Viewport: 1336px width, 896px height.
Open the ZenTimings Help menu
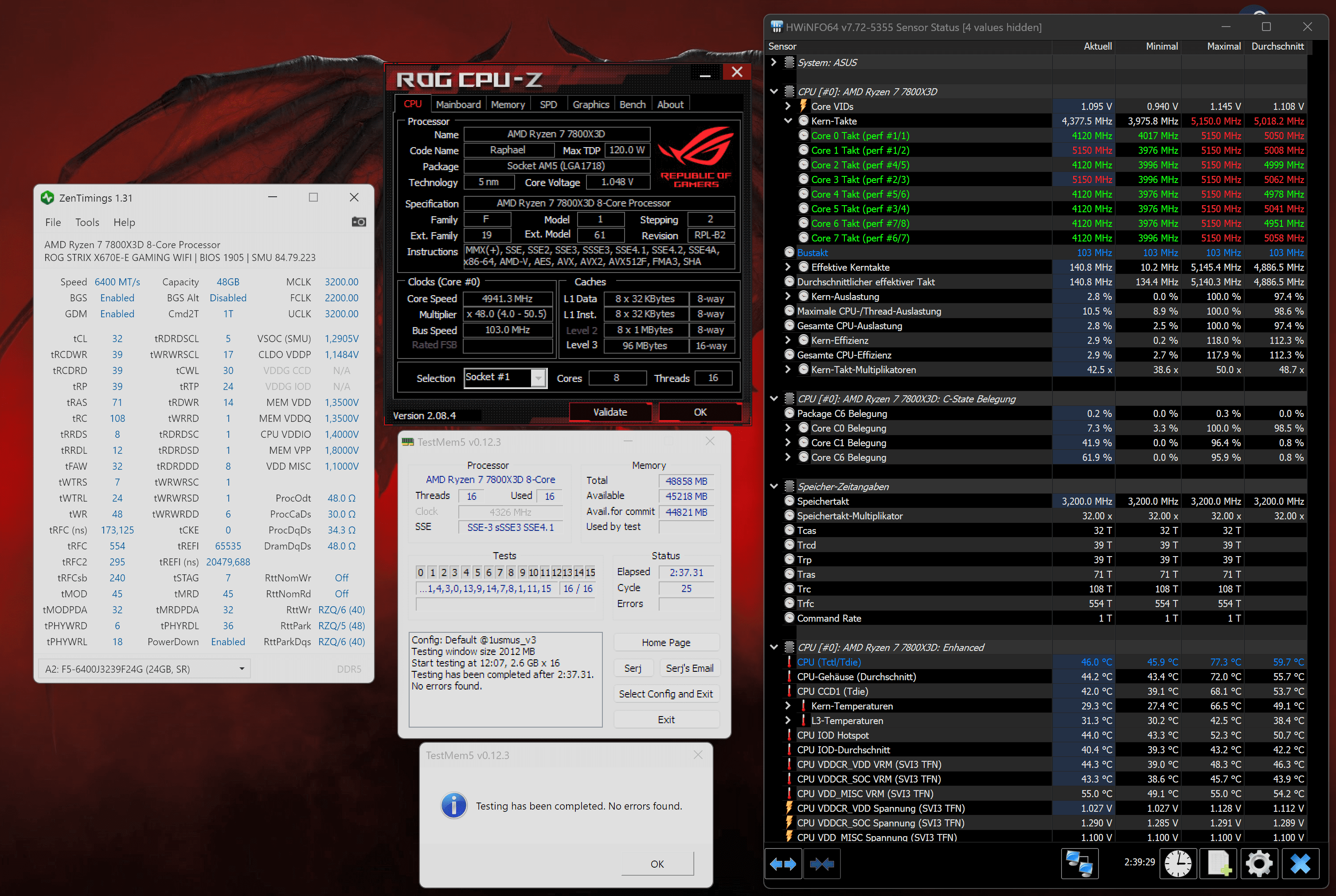[x=124, y=222]
